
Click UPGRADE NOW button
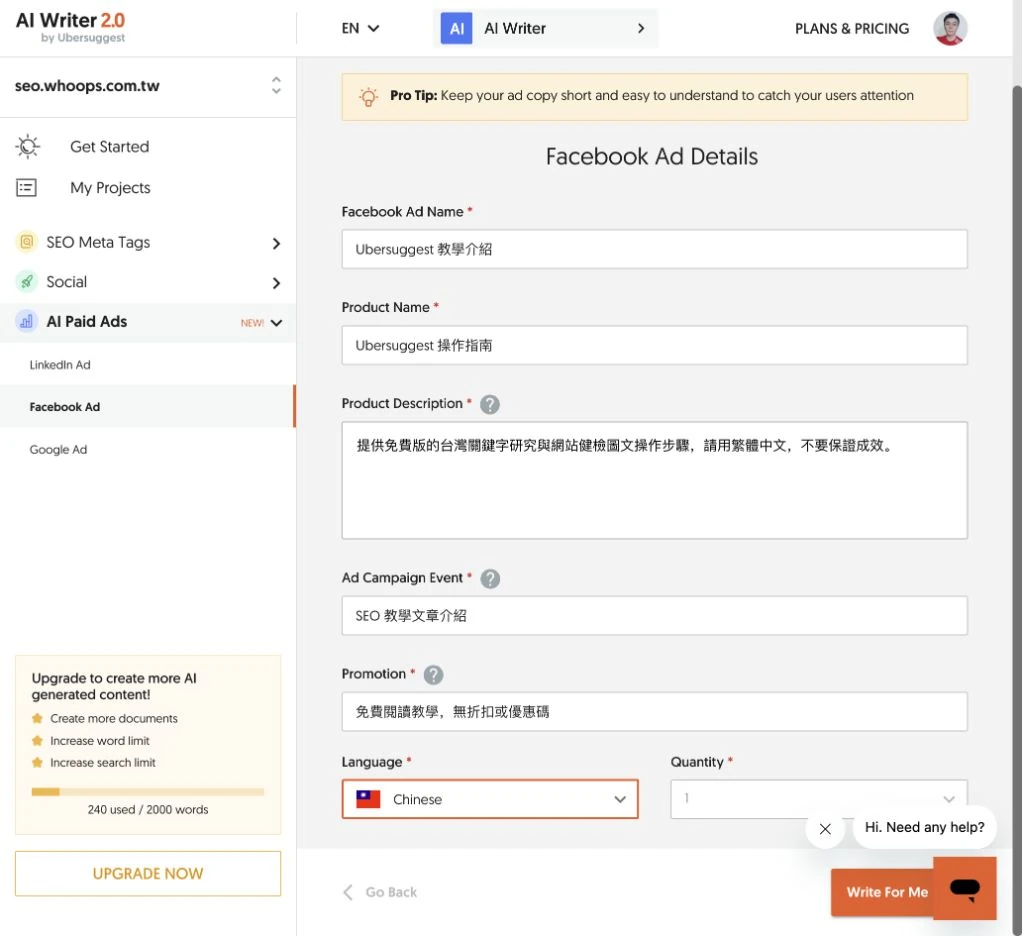(148, 873)
